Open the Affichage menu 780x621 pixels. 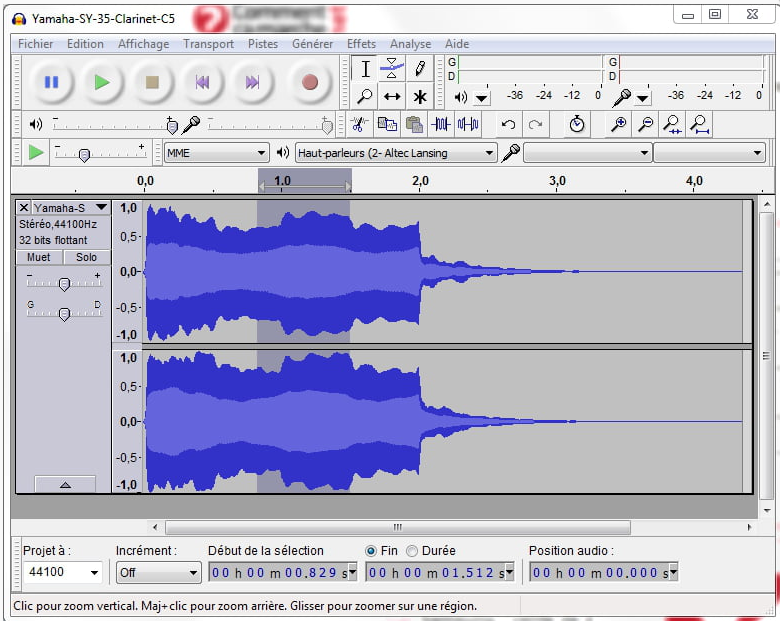click(143, 44)
